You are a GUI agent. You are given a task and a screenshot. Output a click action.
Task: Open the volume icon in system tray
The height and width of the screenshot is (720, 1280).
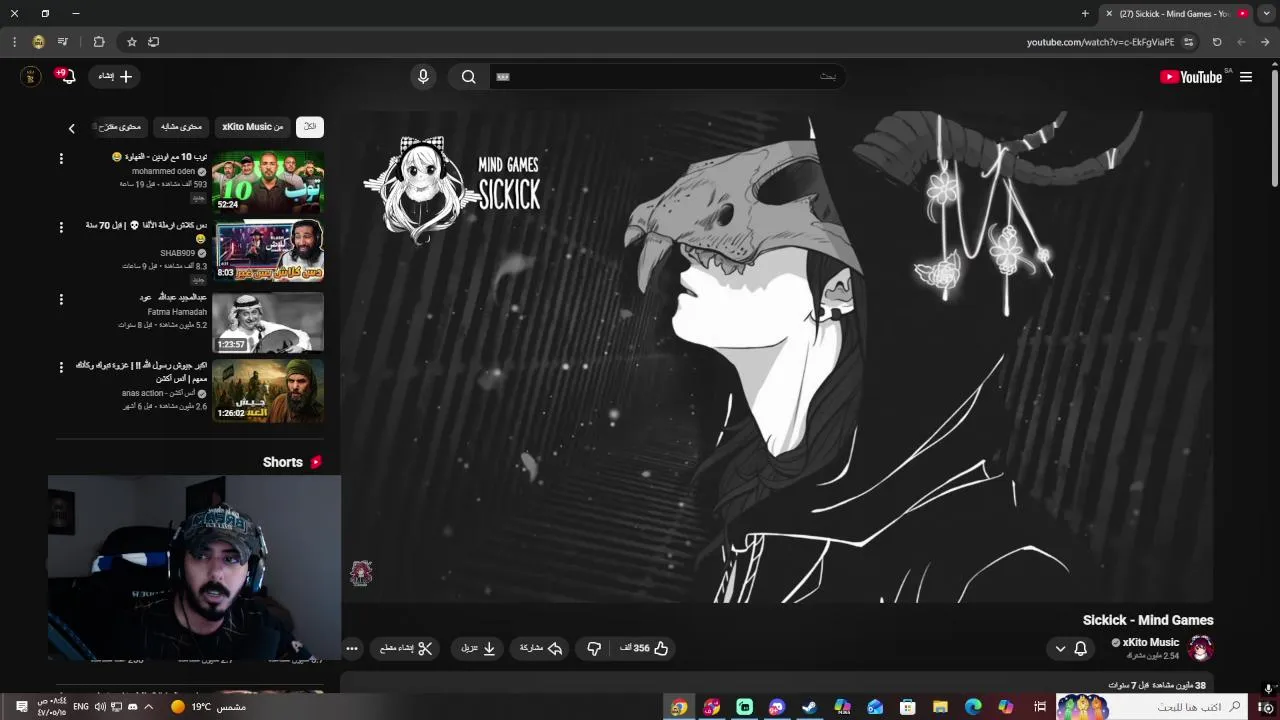coord(100,707)
